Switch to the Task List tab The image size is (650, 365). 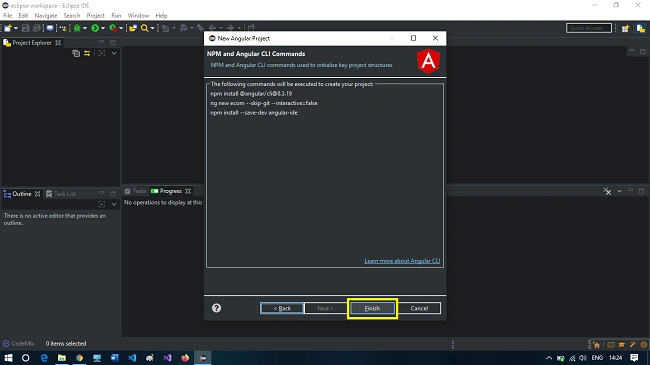[61, 194]
